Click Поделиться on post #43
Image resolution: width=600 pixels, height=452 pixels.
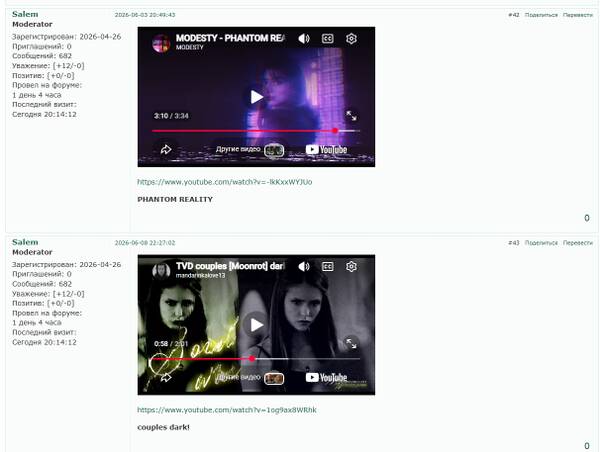click(541, 243)
